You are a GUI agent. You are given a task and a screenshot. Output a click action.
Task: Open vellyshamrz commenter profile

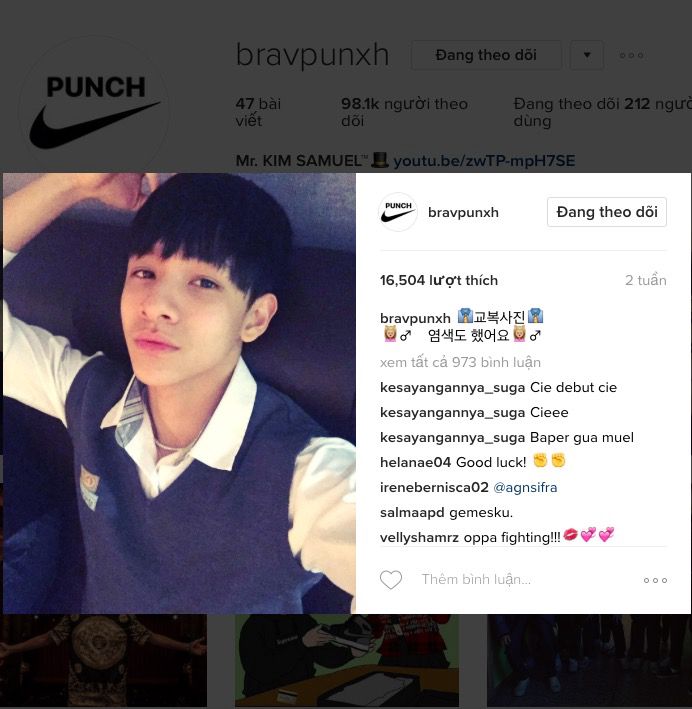[413, 538]
